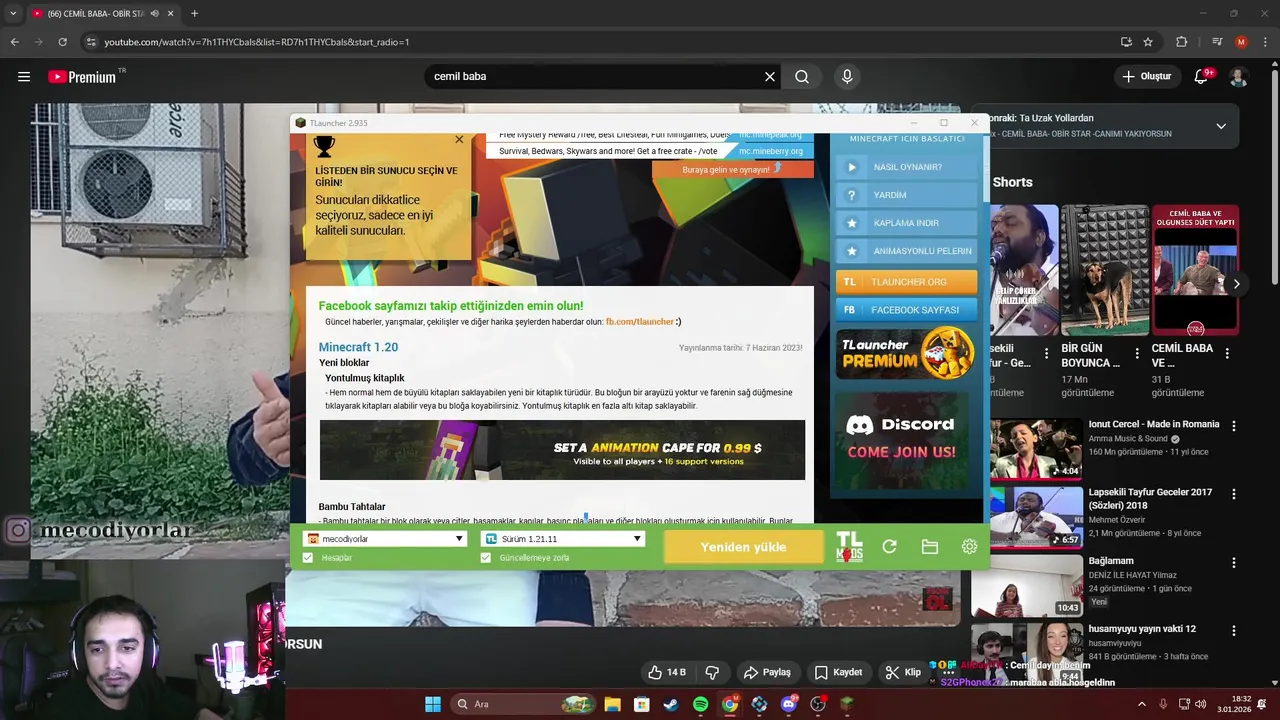Run the YouTube search magnifier

point(802,76)
